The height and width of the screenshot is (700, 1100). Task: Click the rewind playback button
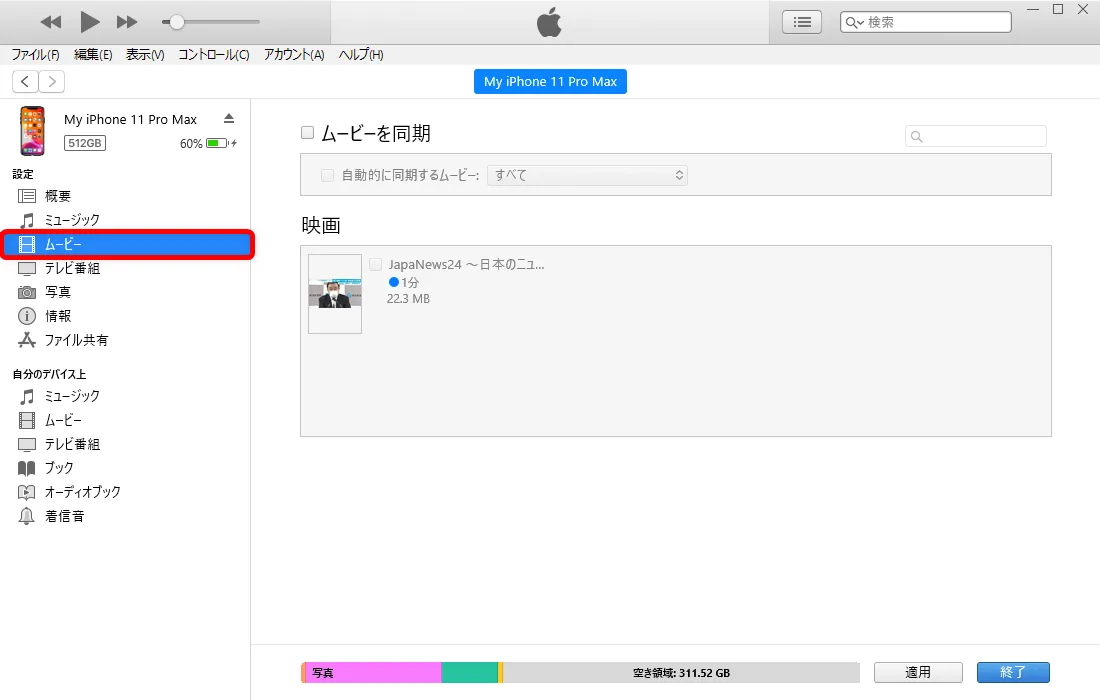51,22
